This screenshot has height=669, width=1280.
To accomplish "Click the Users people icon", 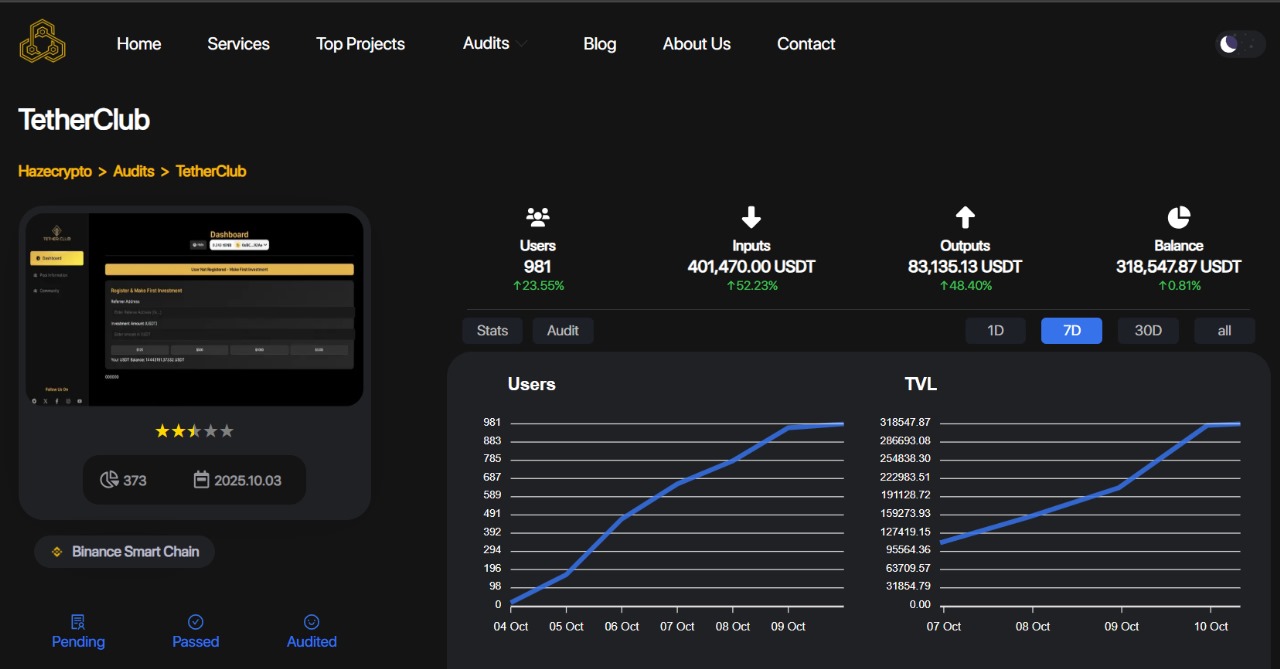I will 538,217.
